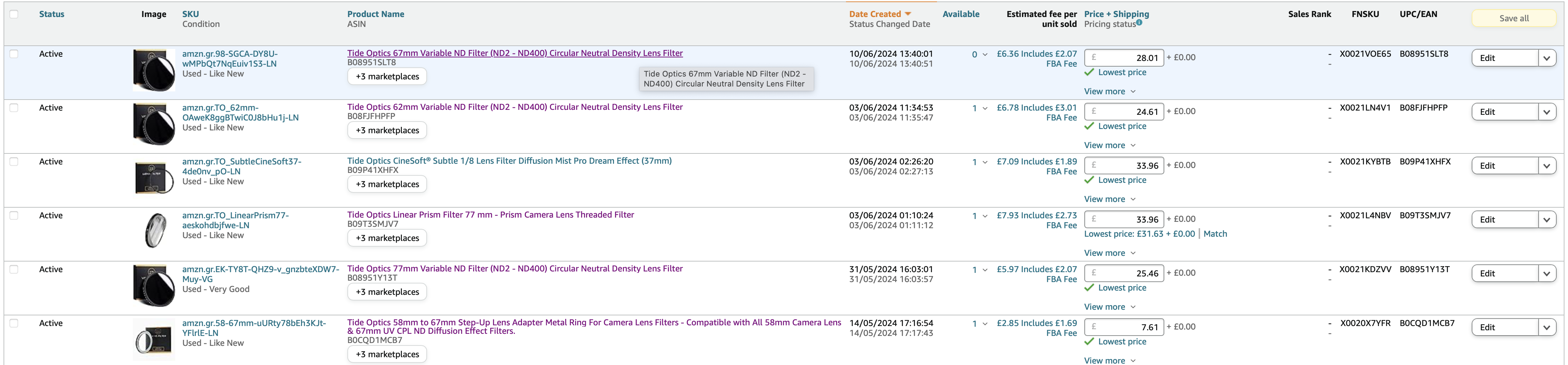Sort by Price + Shipping column header
The height and width of the screenshot is (365, 1568).
1117,14
